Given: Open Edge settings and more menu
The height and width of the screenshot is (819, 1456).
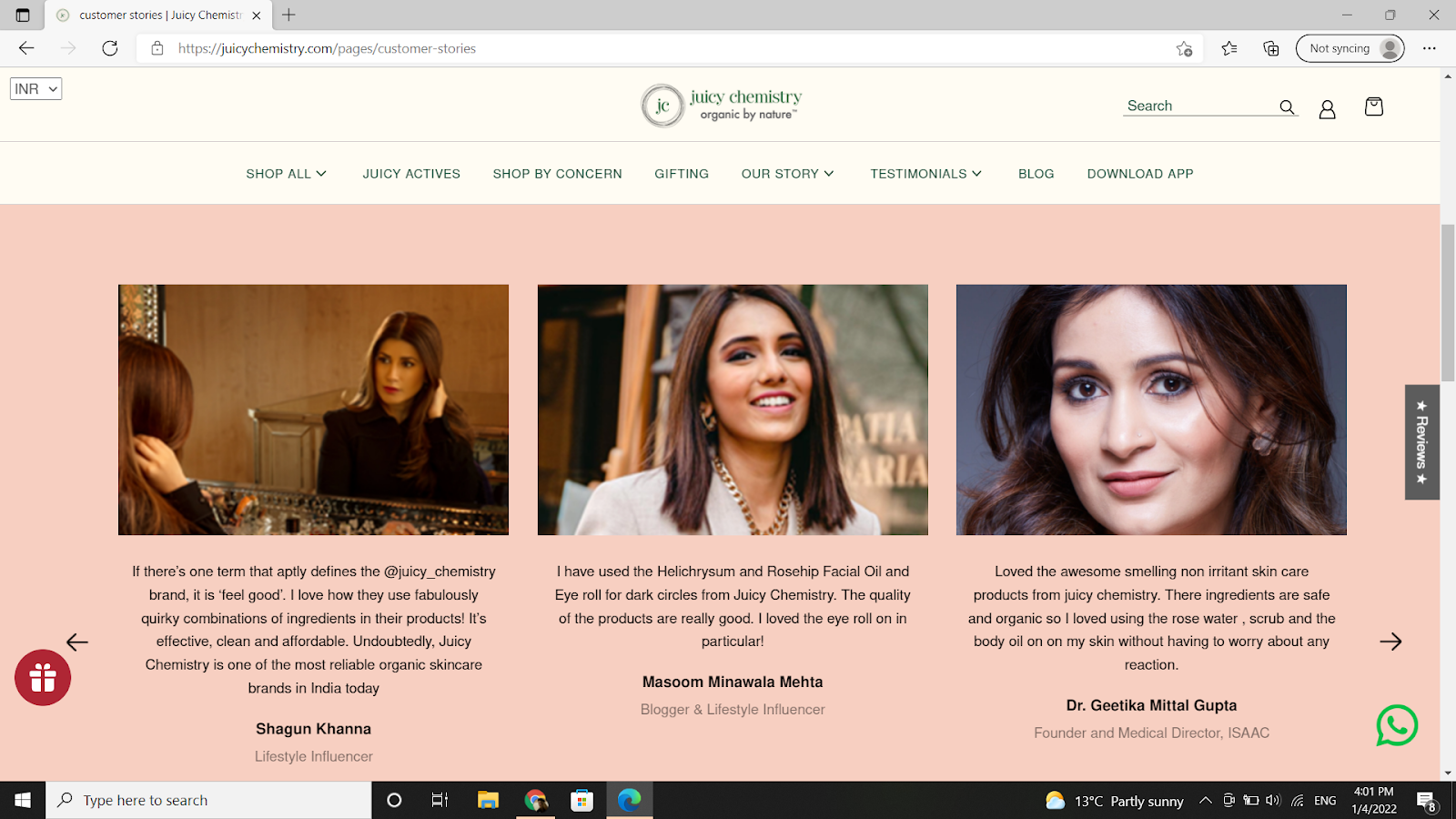Looking at the screenshot, I should (x=1430, y=48).
